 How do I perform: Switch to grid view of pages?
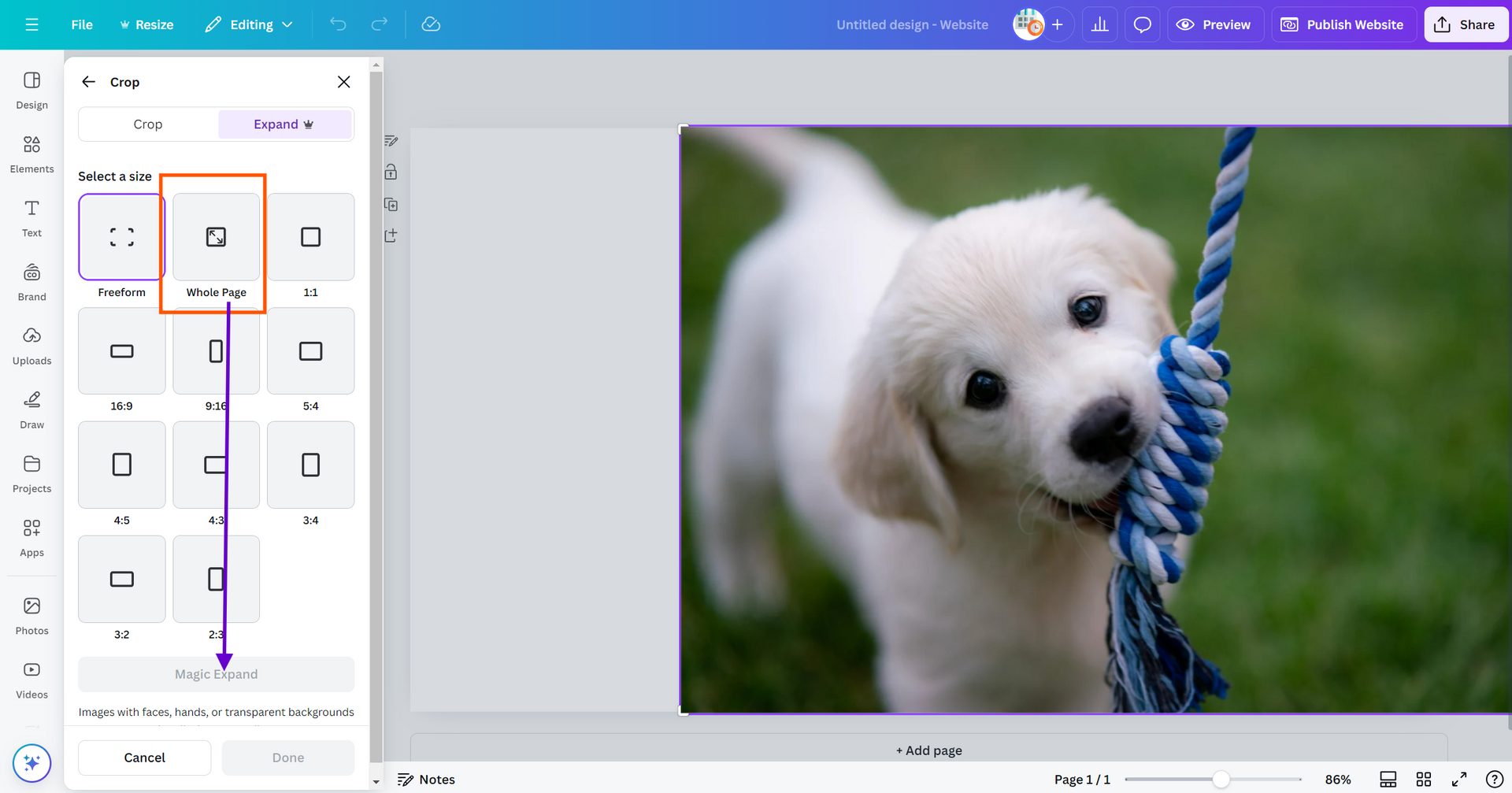click(1423, 779)
